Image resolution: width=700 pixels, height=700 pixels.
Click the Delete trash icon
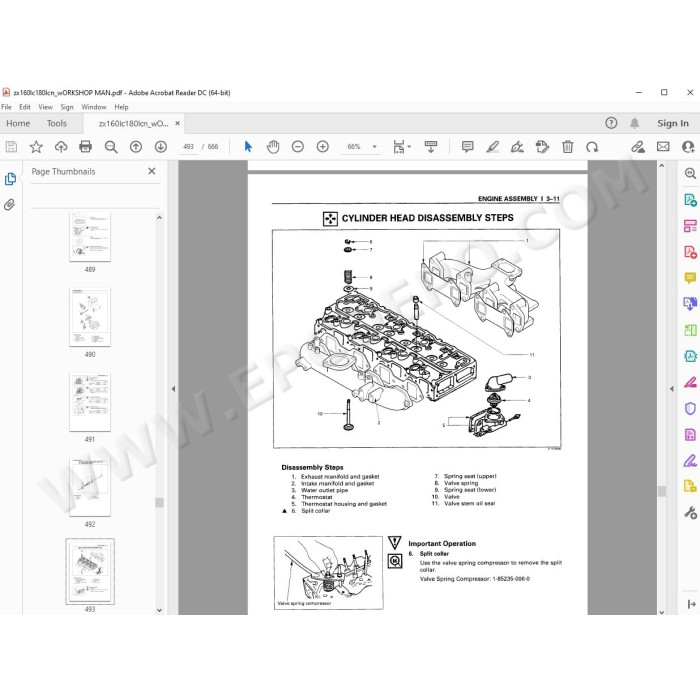coord(567,147)
